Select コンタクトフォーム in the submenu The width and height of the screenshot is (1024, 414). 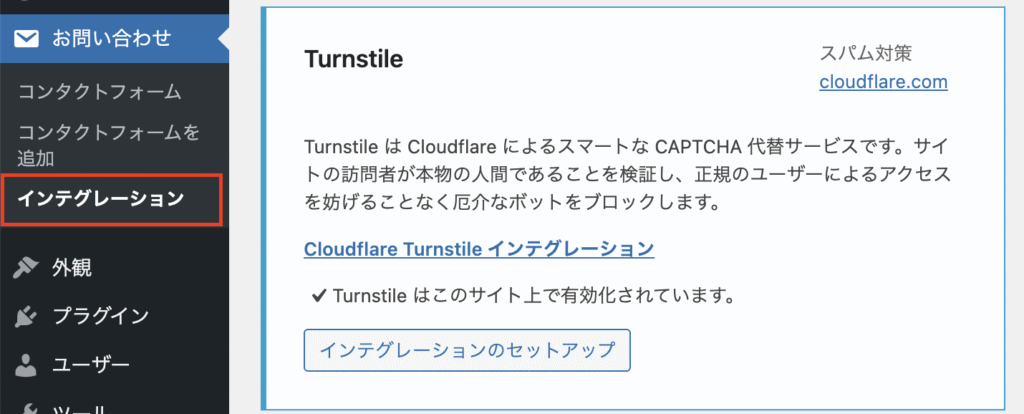click(99, 92)
